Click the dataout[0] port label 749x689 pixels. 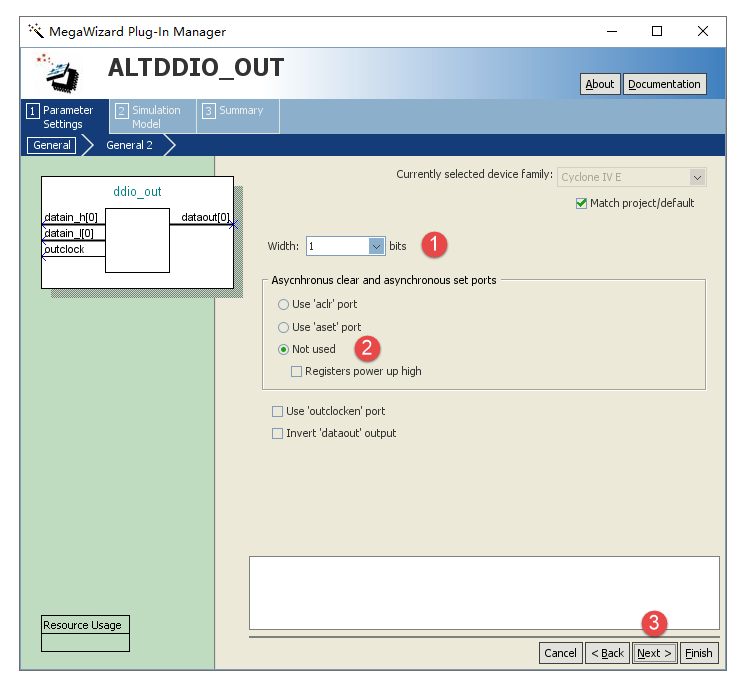tap(205, 217)
